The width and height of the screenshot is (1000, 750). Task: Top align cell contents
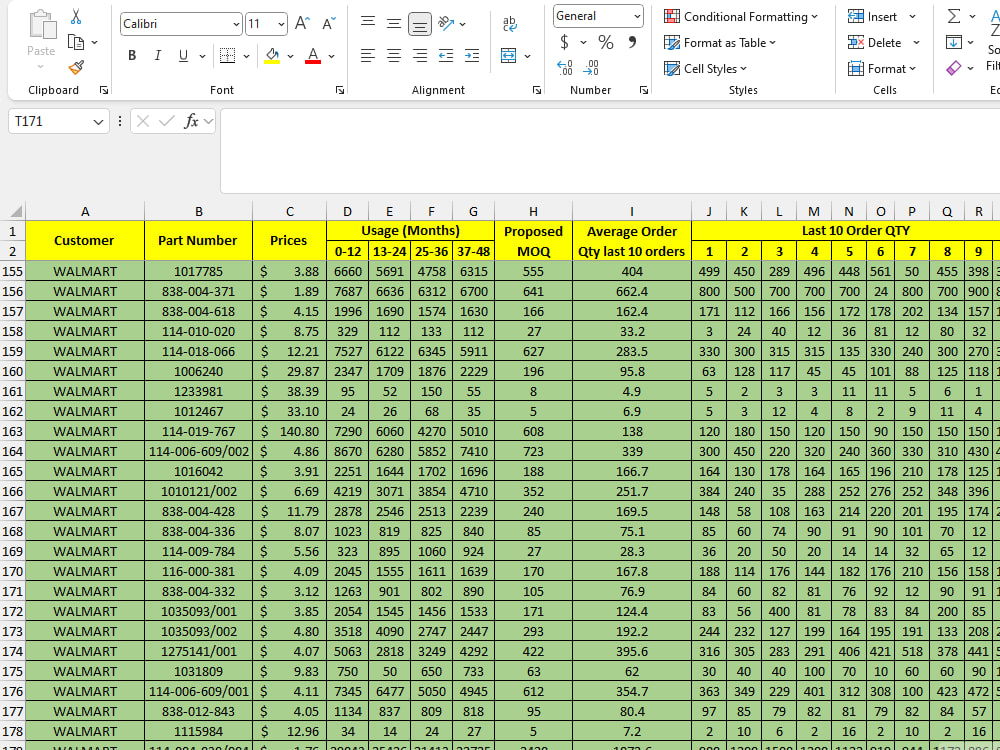pos(368,24)
